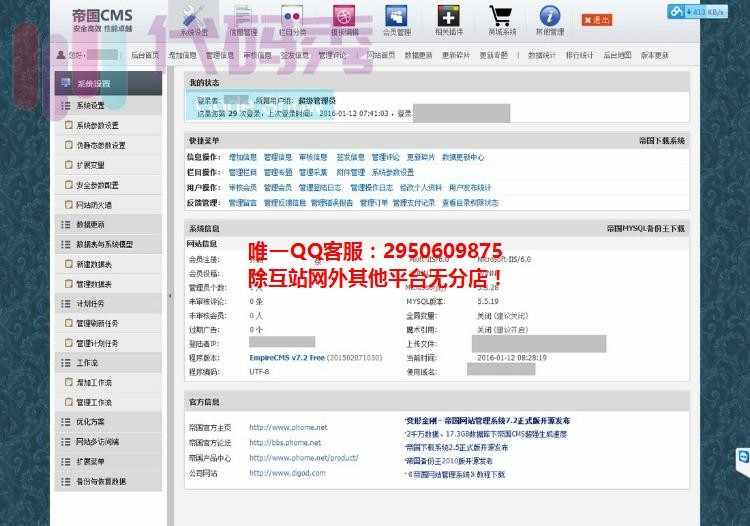The width and height of the screenshot is (750, 526).
Task: Click 审核会员 quick menu link
Action: click(243, 187)
